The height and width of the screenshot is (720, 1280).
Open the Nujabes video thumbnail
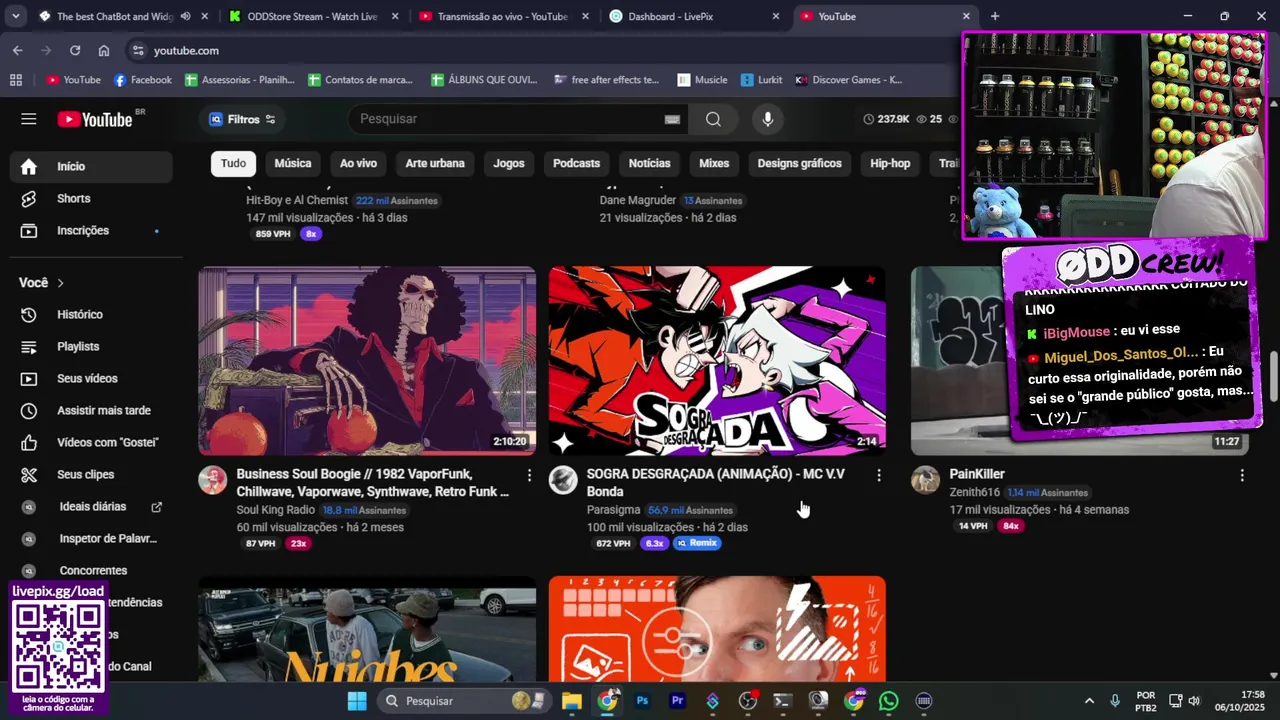point(367,629)
